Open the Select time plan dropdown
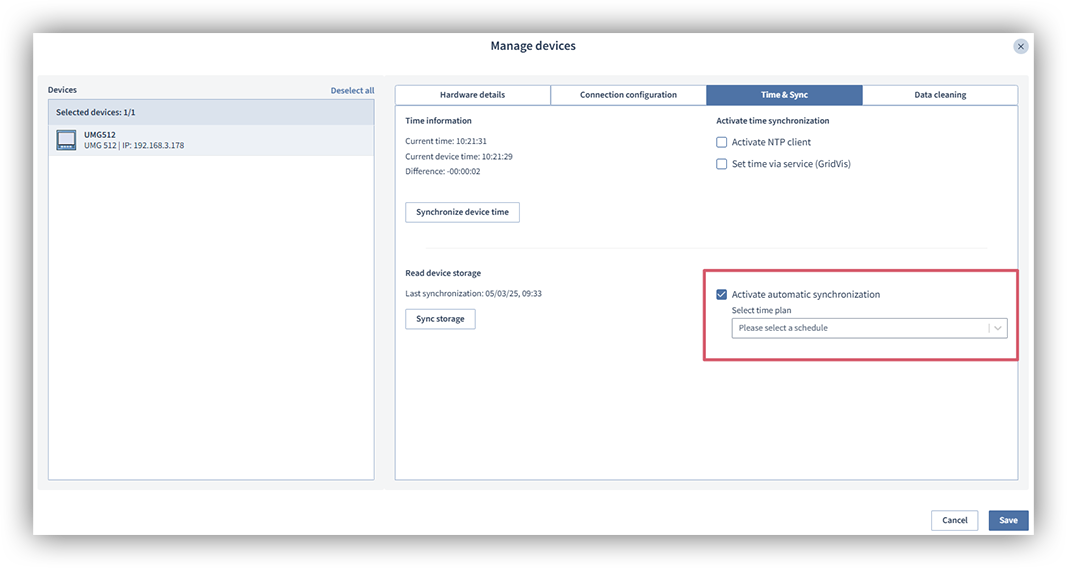The width and height of the screenshot is (1067, 568). [x=869, y=328]
